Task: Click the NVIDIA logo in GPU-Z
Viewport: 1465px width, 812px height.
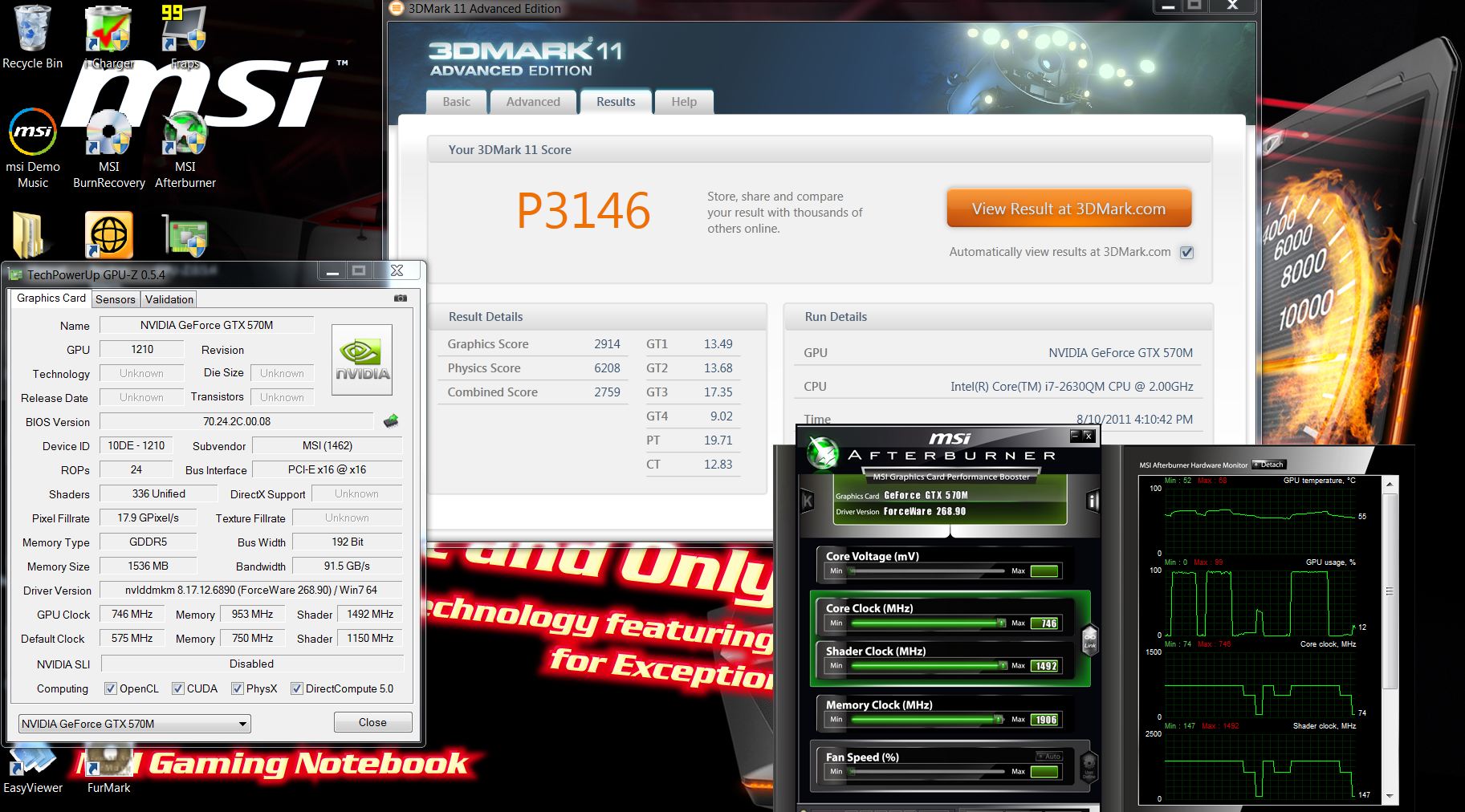Action: click(362, 359)
